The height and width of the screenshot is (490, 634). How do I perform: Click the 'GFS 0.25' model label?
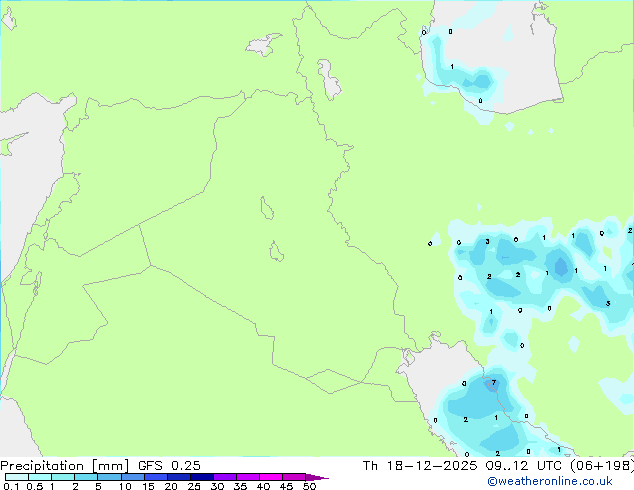click(x=169, y=466)
